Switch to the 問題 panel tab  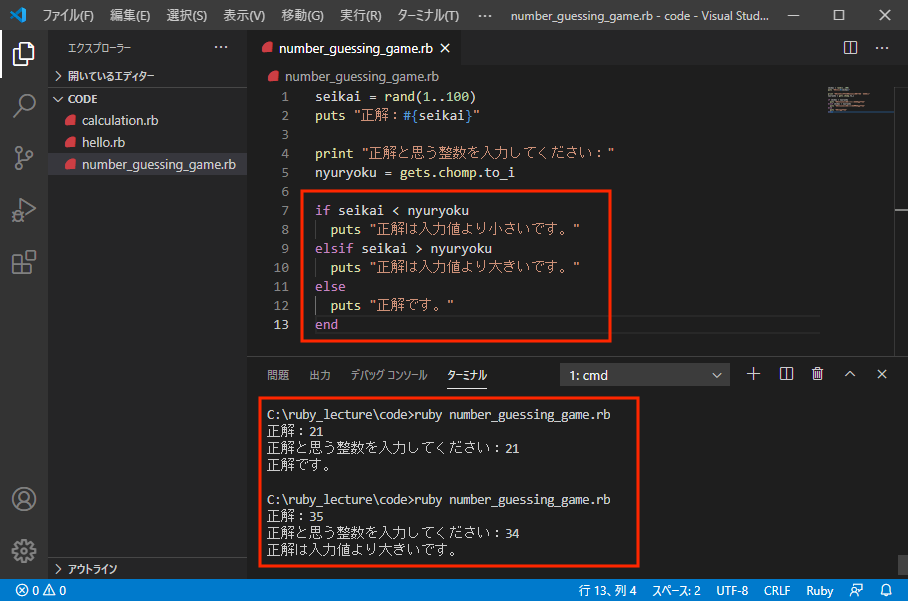pyautogui.click(x=278, y=375)
